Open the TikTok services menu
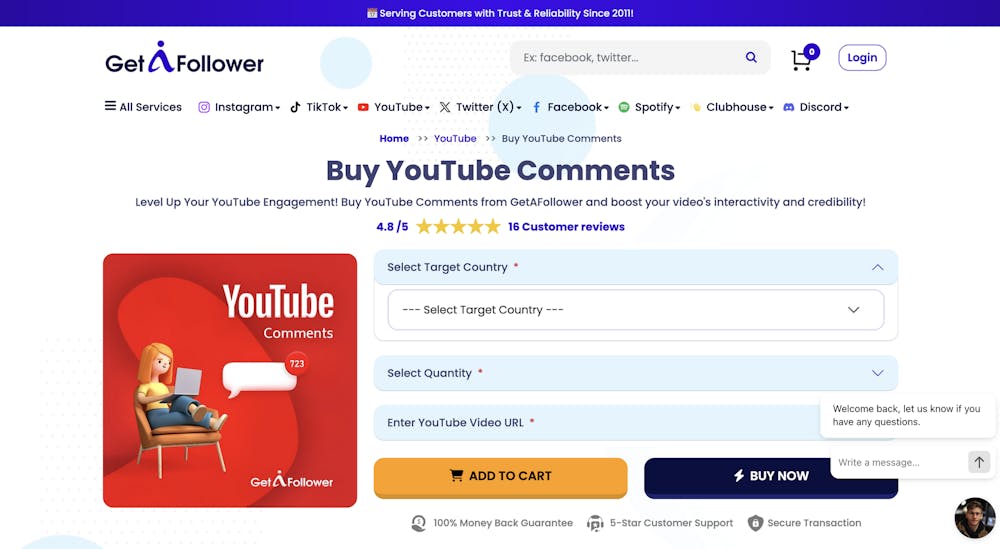Screen dimensions: 1000x549 (x=319, y=107)
